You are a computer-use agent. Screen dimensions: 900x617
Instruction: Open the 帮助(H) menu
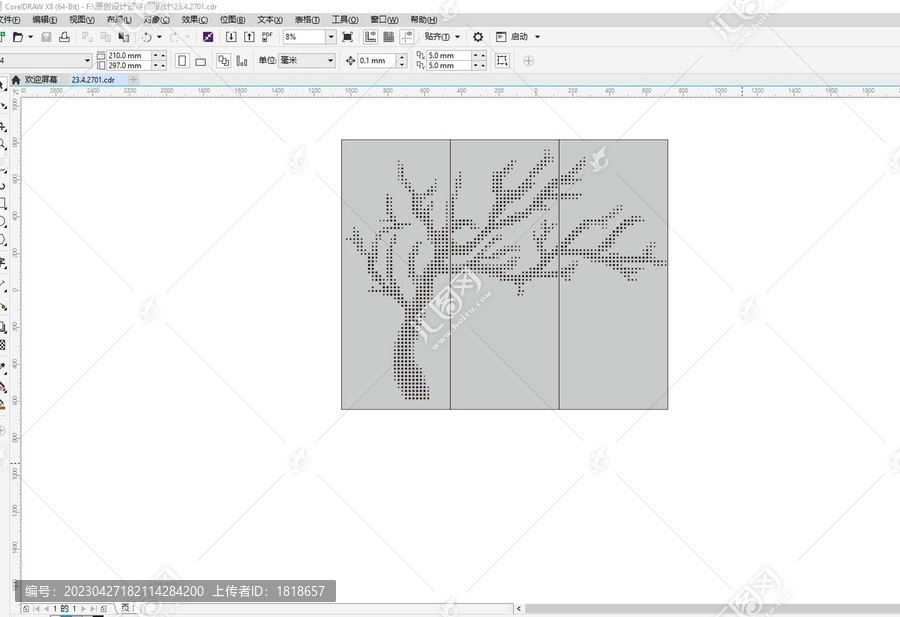click(424, 20)
